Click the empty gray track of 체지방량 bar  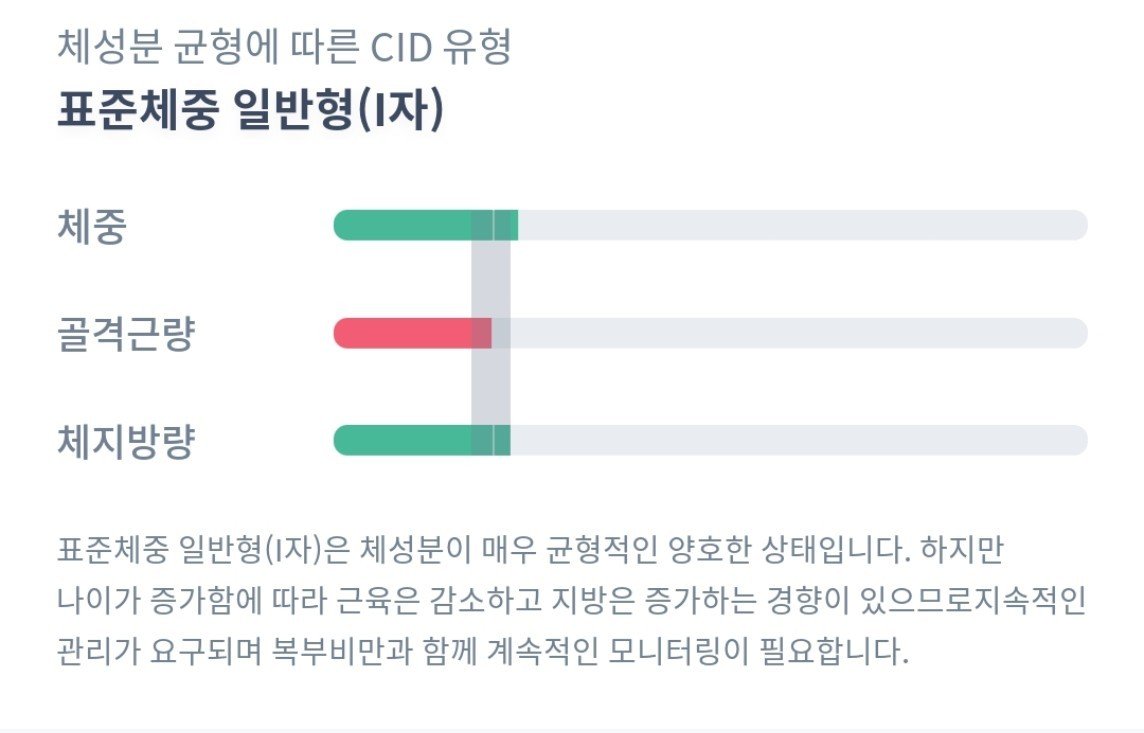pyautogui.click(x=799, y=441)
